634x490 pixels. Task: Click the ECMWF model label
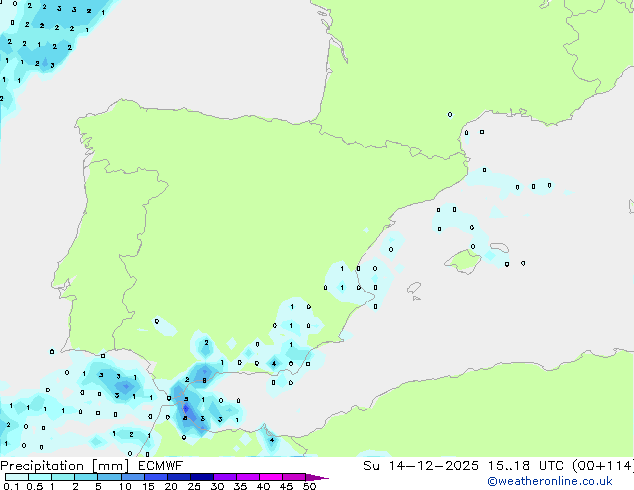click(x=161, y=466)
